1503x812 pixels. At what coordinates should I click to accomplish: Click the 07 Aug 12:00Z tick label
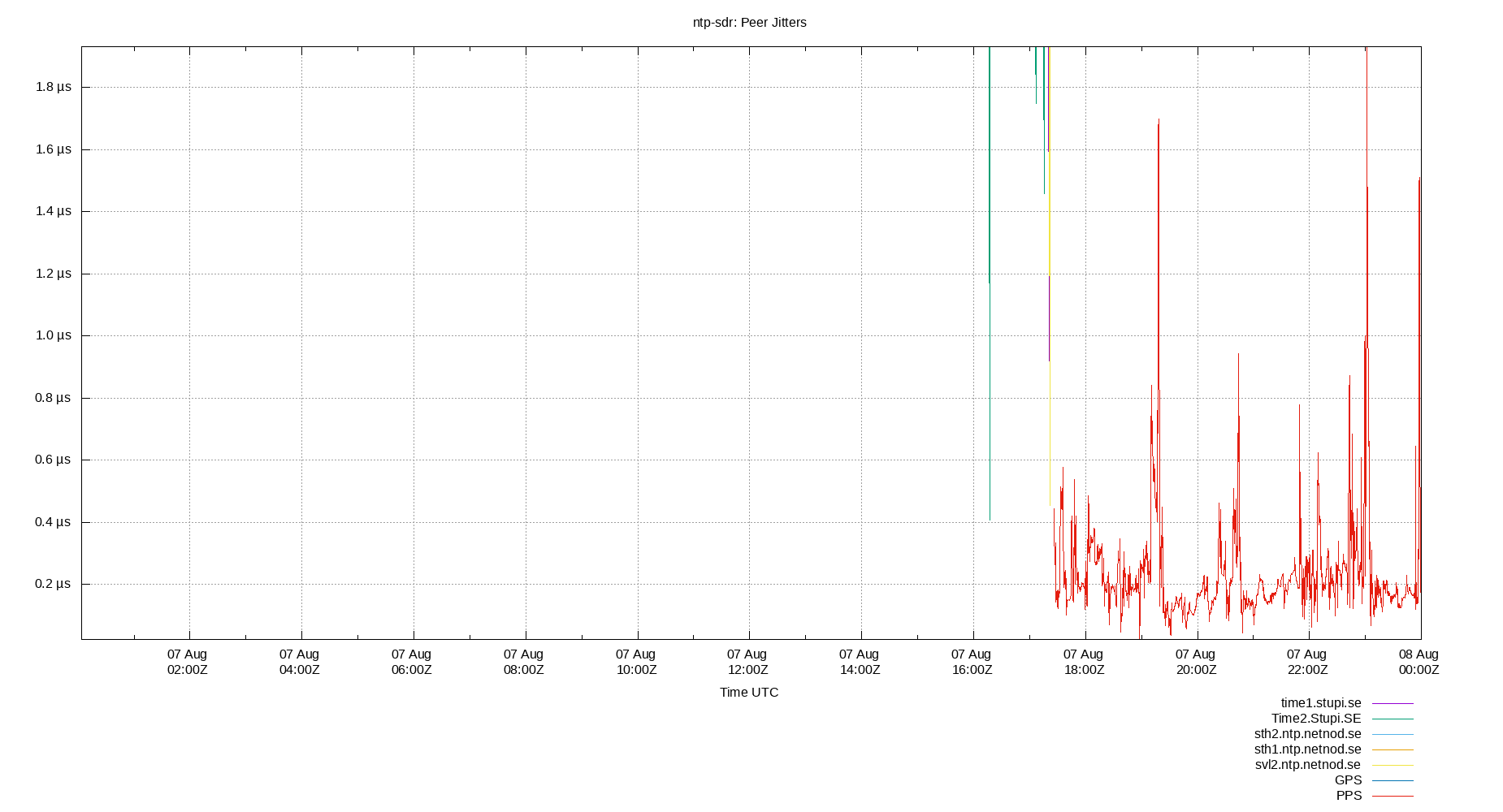coord(747,662)
